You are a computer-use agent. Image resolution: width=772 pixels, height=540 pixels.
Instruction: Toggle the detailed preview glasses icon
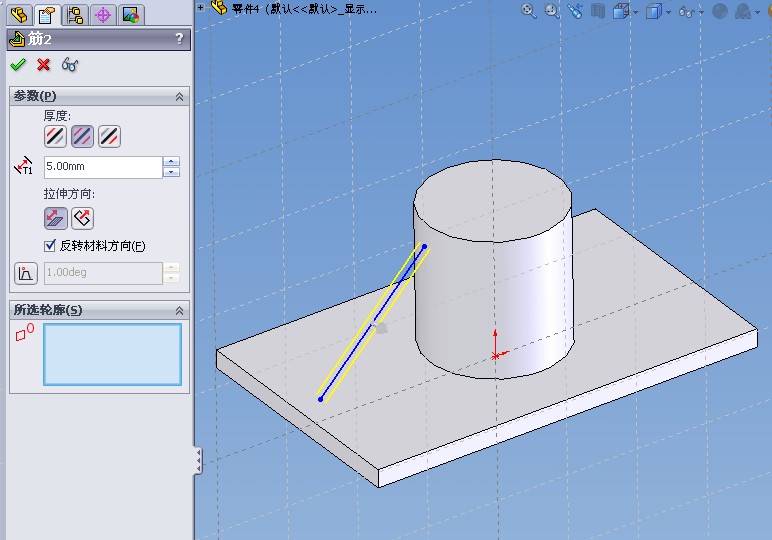pos(70,65)
